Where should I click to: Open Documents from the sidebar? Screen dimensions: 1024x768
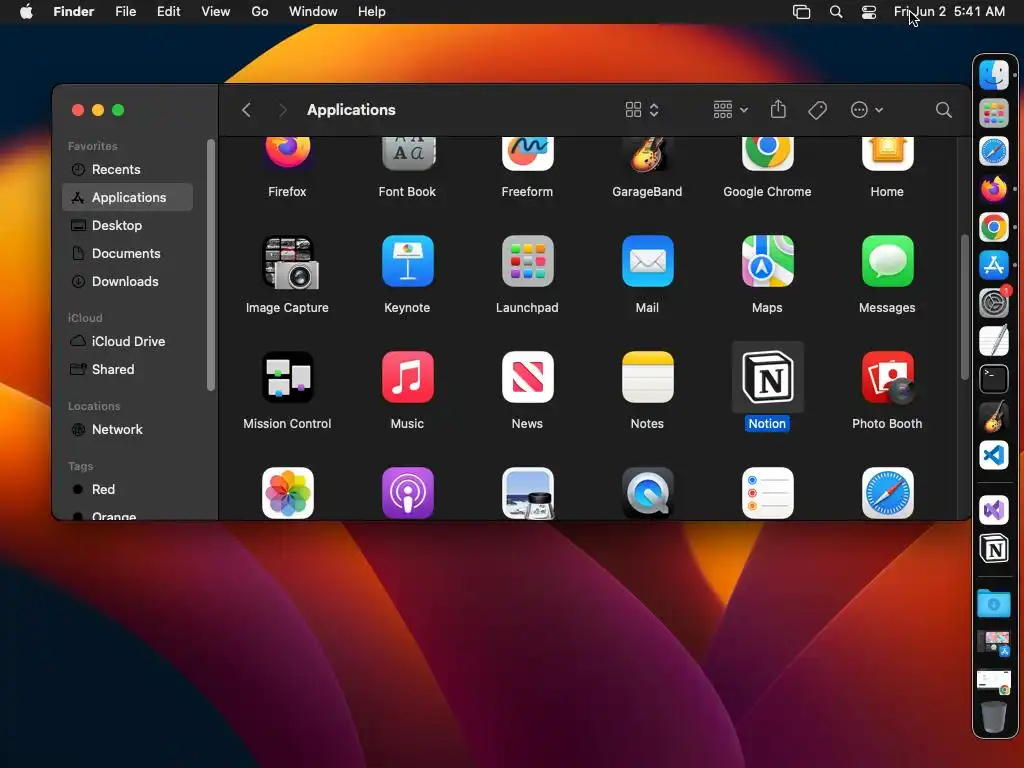tap(127, 253)
